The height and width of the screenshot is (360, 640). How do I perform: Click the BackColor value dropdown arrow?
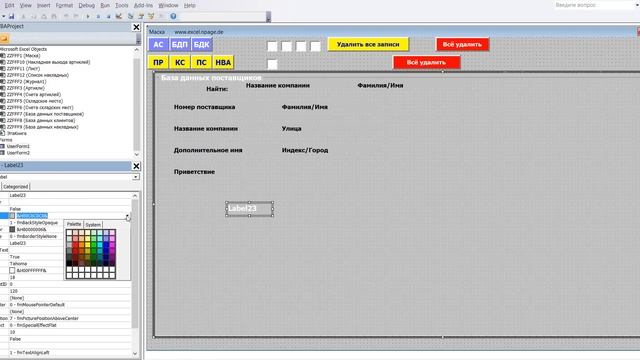(127, 216)
